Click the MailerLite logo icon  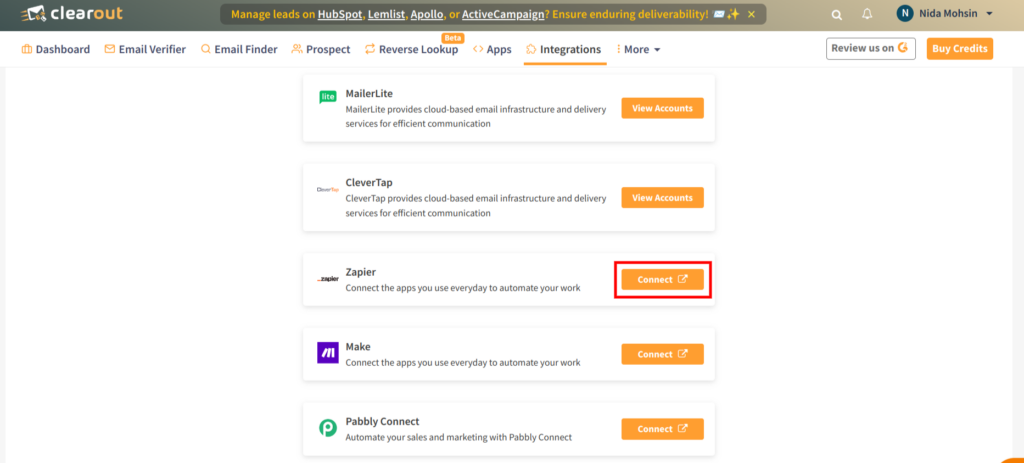pos(327,97)
